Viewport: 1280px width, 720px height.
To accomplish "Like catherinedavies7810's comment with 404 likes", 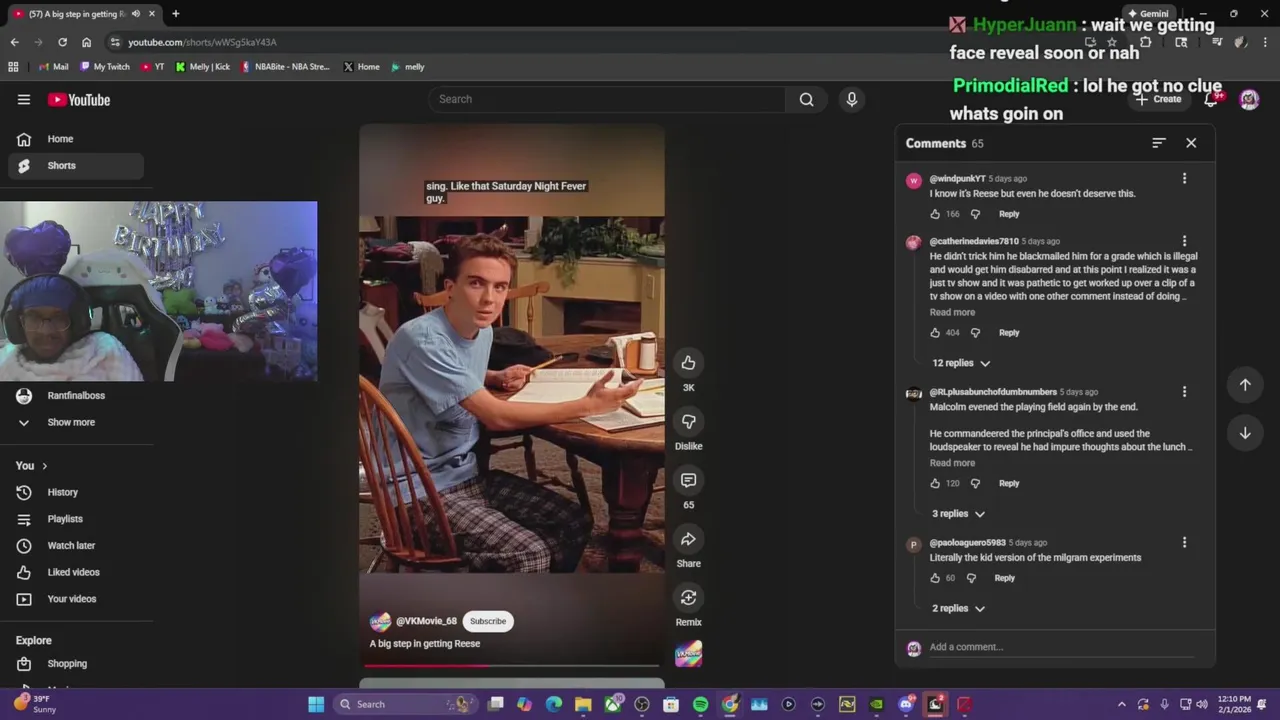I will tap(935, 333).
